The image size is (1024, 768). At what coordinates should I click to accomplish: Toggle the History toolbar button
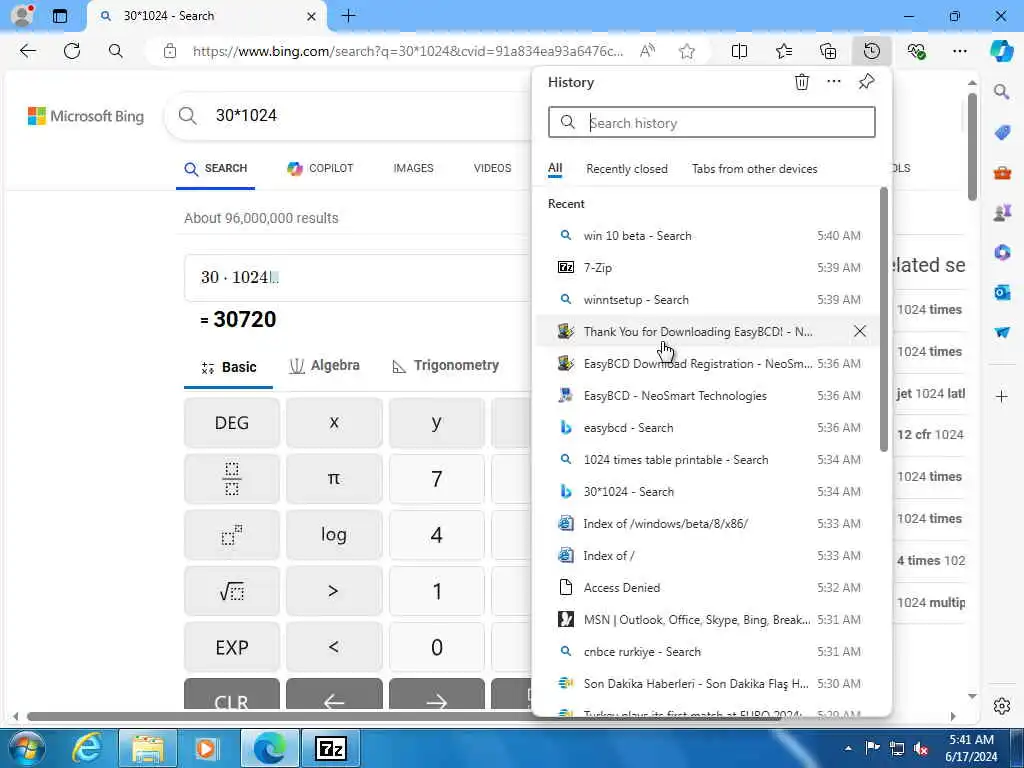872,51
